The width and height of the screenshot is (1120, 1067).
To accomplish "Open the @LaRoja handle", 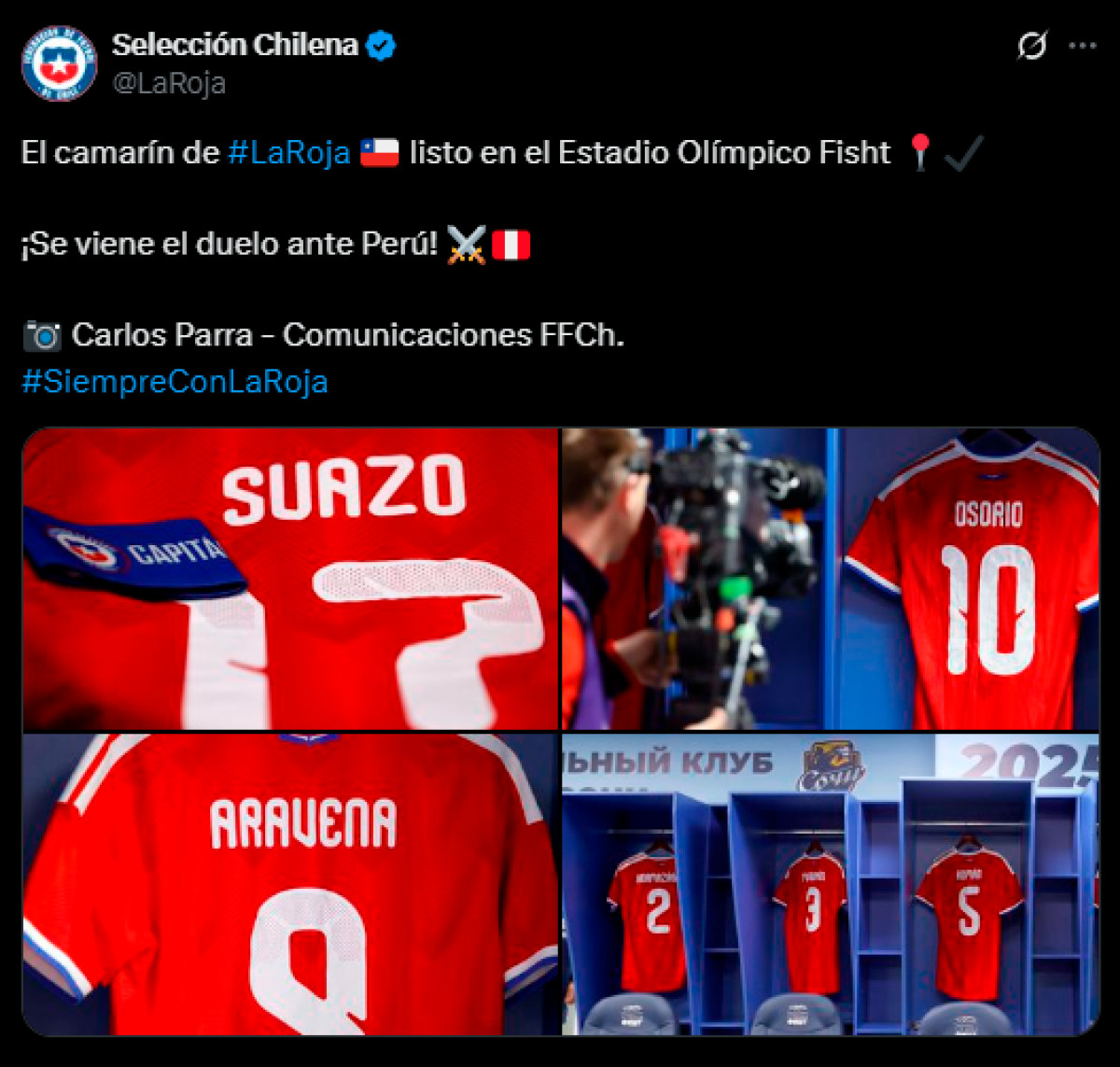I will tap(169, 83).
